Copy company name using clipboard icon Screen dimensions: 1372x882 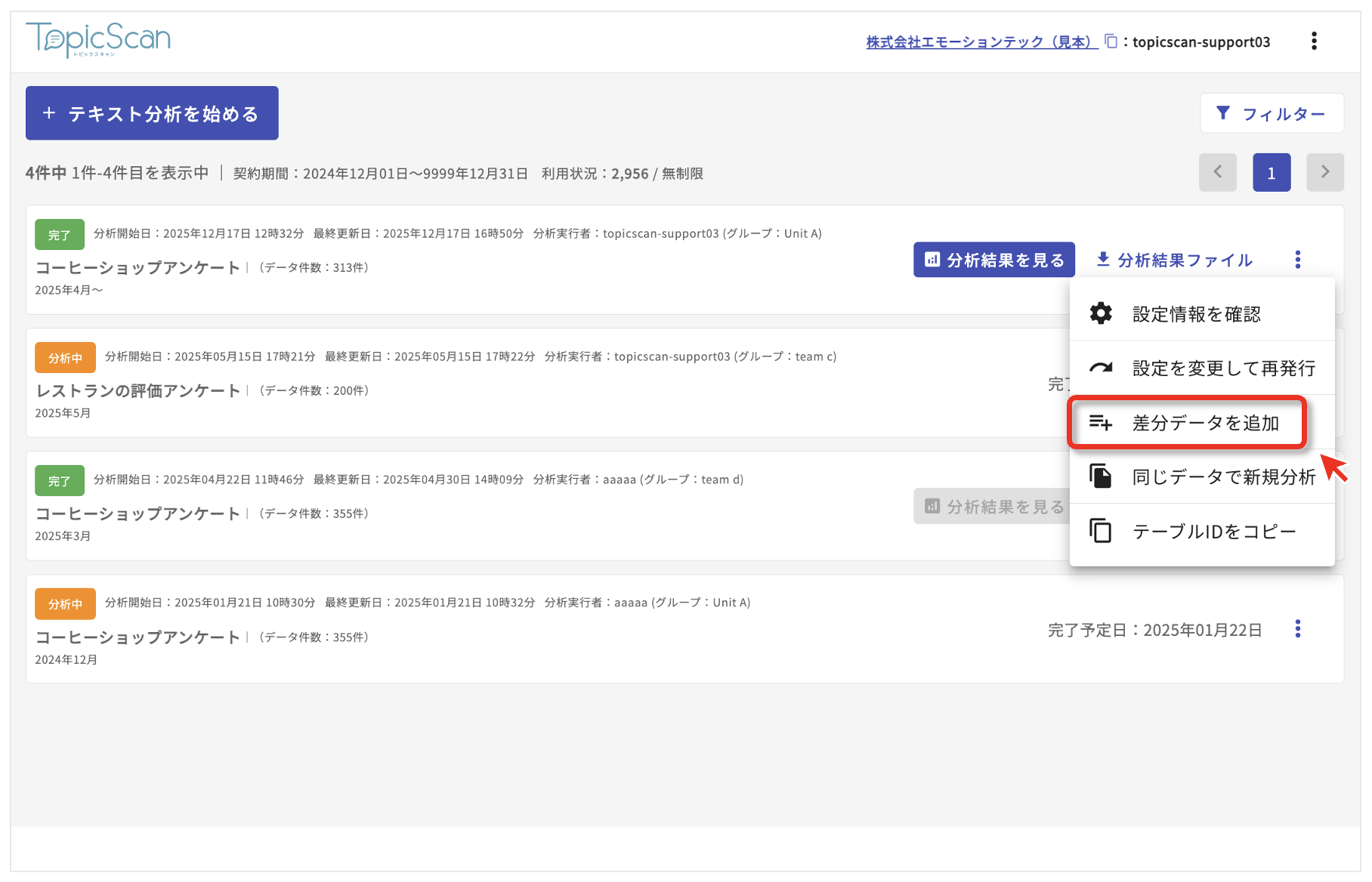pyautogui.click(x=1111, y=42)
